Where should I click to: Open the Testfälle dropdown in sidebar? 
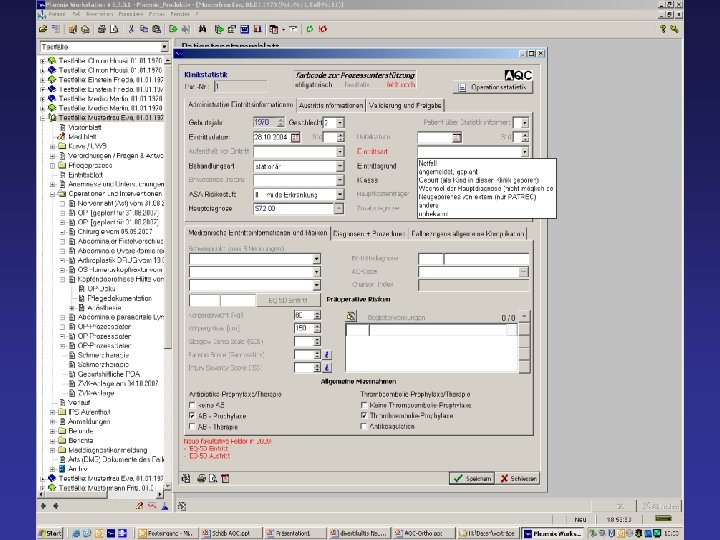click(x=163, y=47)
